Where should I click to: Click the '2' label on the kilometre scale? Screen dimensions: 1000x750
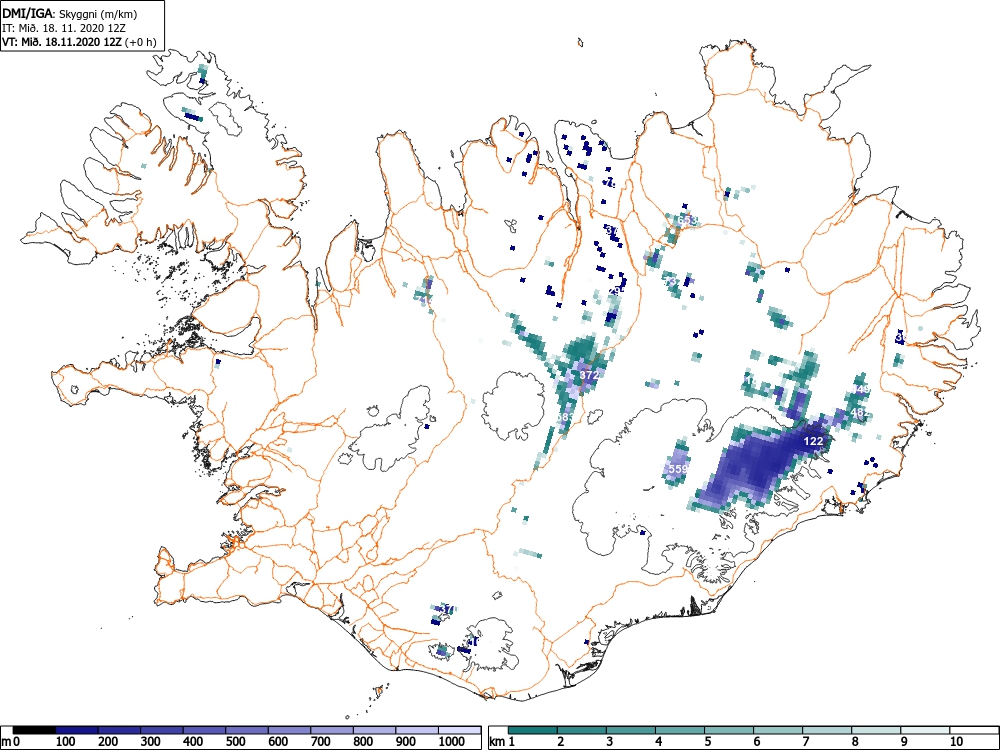560,742
